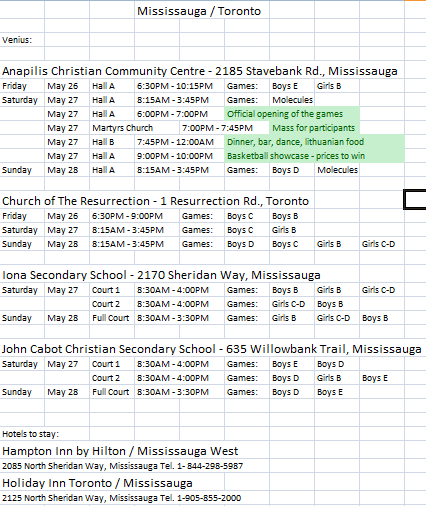Viewport: 426px width, 506px height.
Task: Click the 2125 North Sheridan Way address cell
Action: pyautogui.click(x=121, y=498)
